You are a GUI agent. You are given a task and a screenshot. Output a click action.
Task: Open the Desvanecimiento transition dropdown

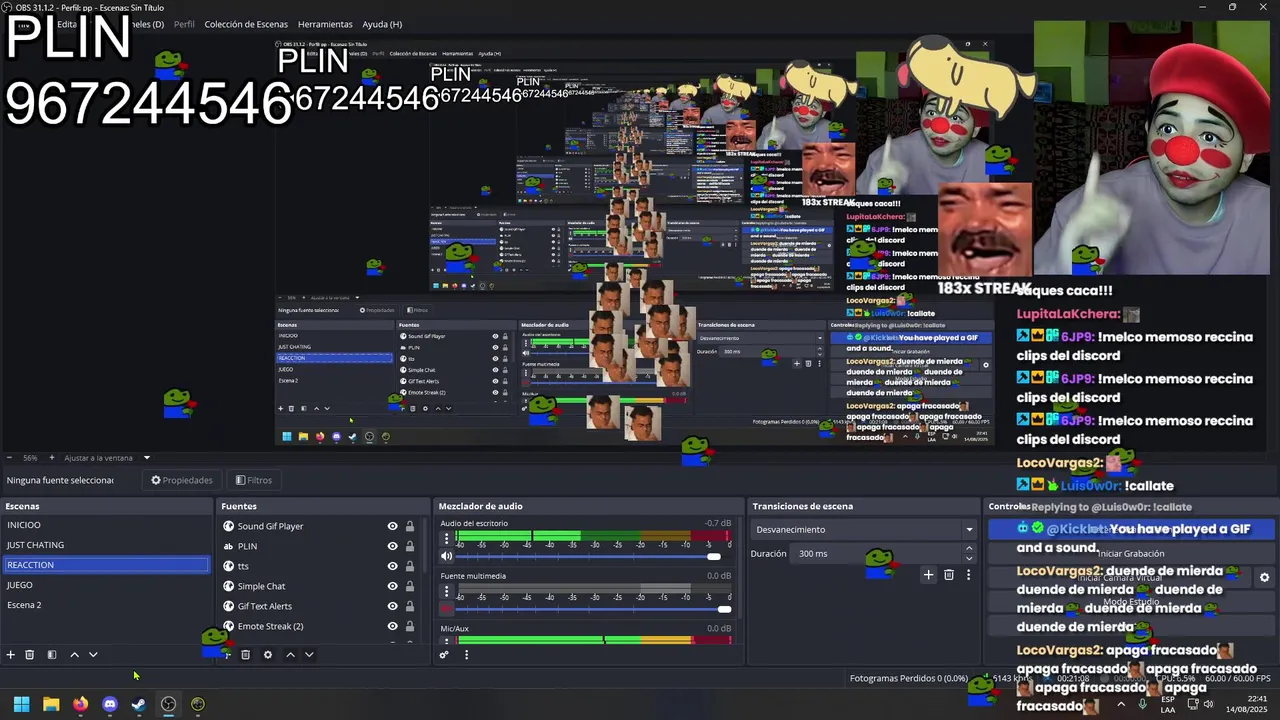click(864, 530)
